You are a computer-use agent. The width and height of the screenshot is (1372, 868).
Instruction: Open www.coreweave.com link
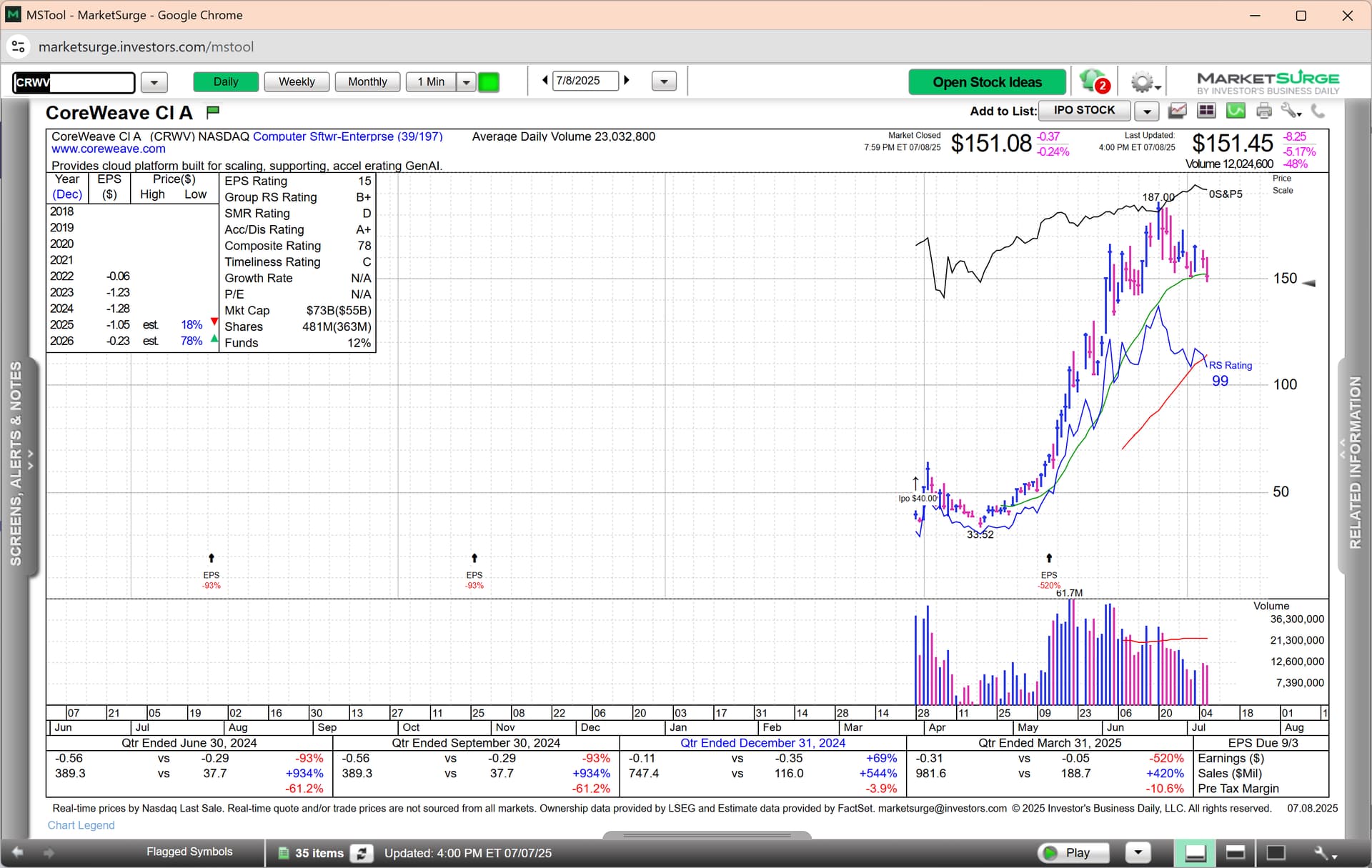[x=109, y=149]
